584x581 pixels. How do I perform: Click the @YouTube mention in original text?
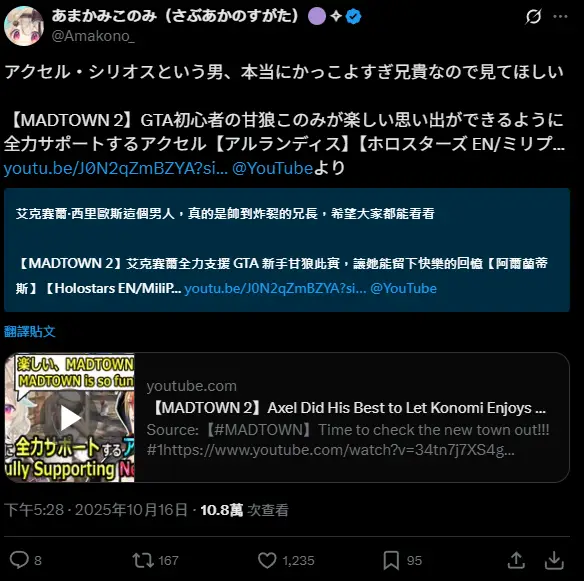point(272,168)
